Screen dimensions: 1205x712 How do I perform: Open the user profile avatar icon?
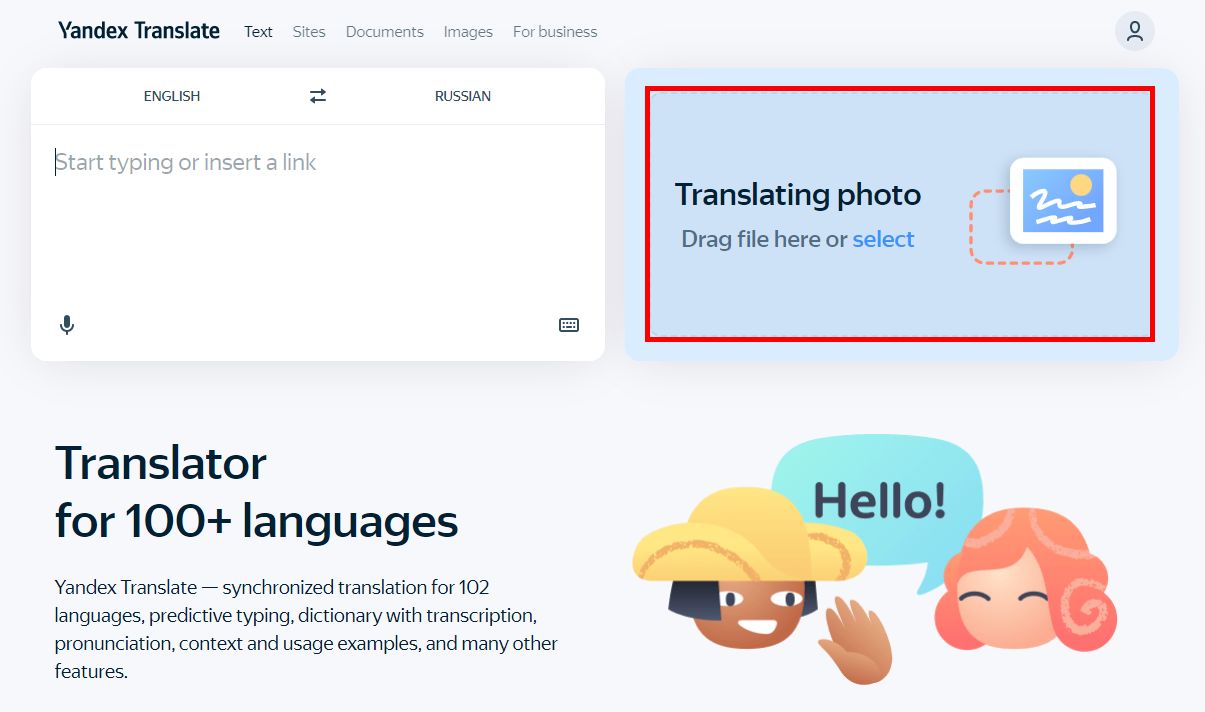[1135, 31]
